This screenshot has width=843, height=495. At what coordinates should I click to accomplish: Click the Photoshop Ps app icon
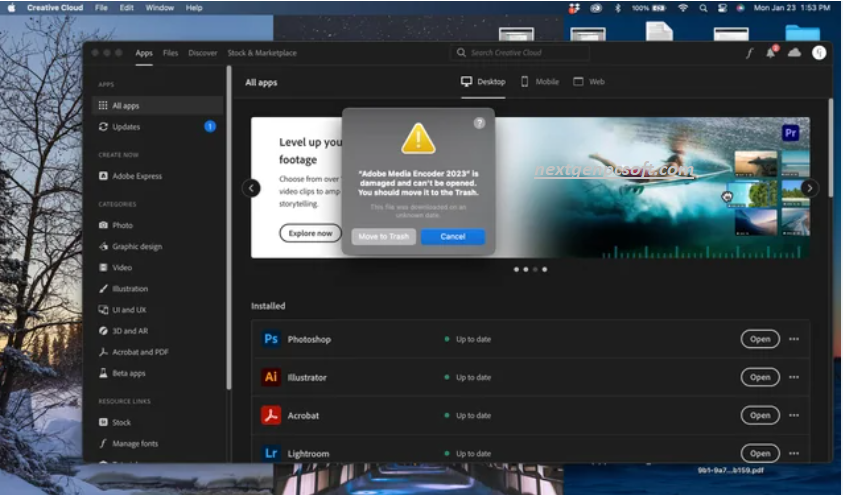[271, 339]
